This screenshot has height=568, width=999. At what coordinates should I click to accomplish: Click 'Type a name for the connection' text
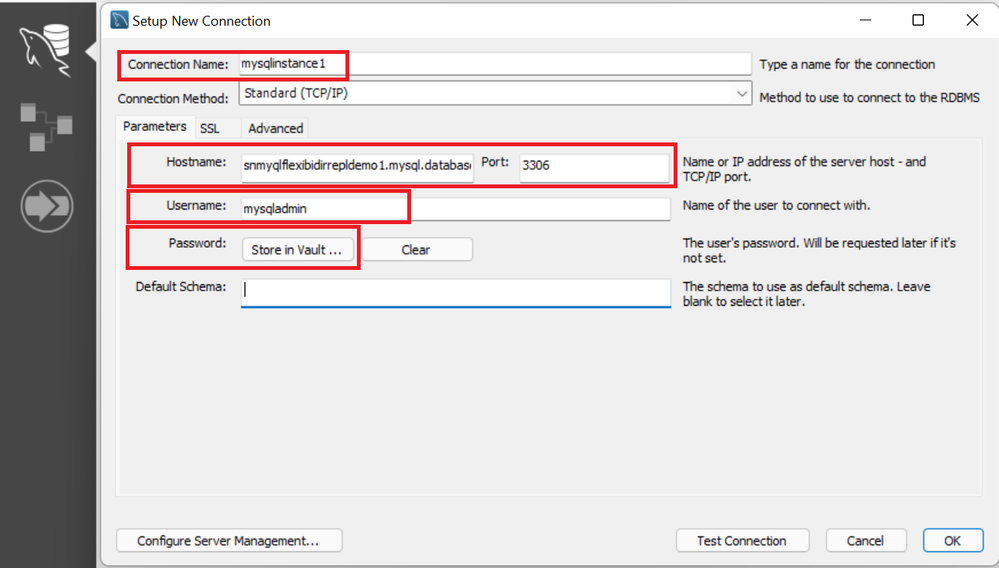click(x=847, y=64)
